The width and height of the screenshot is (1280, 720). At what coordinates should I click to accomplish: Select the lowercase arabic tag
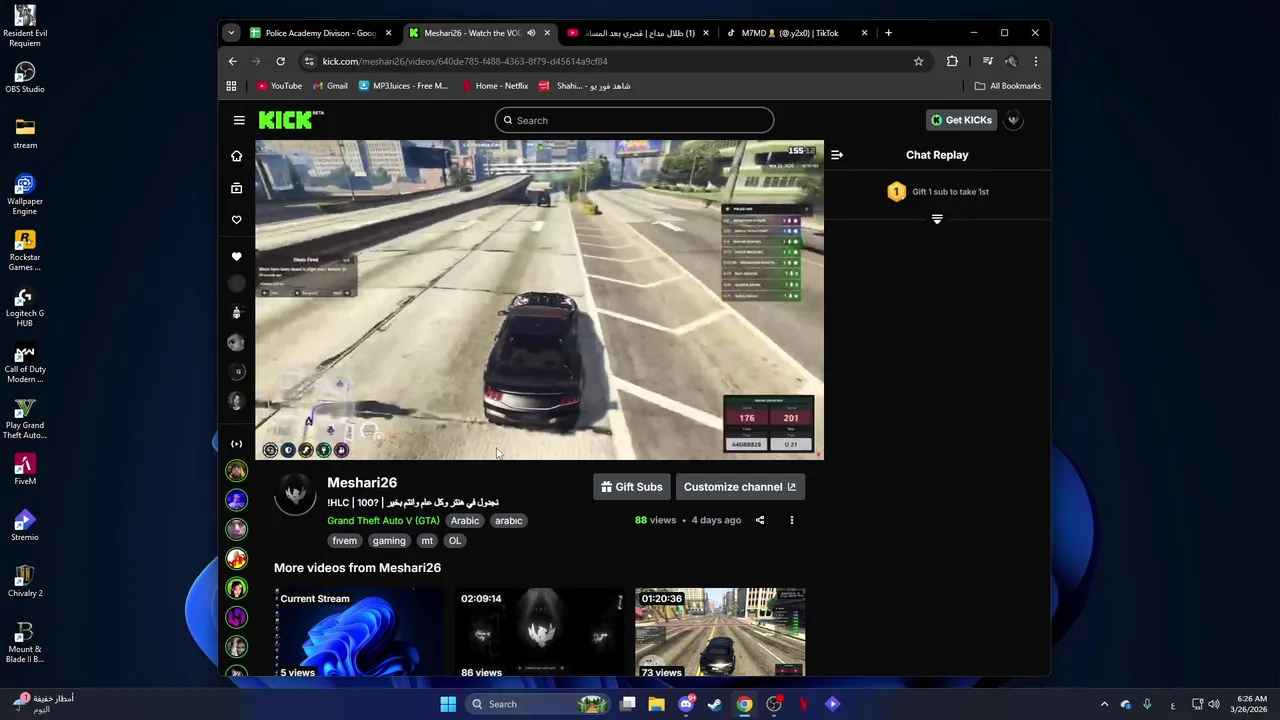508,520
